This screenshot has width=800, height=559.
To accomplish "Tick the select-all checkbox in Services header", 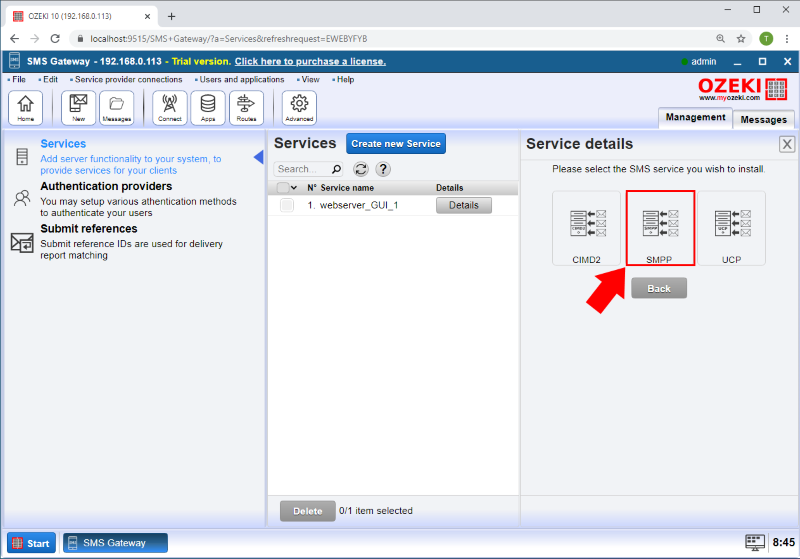I will (x=283, y=188).
